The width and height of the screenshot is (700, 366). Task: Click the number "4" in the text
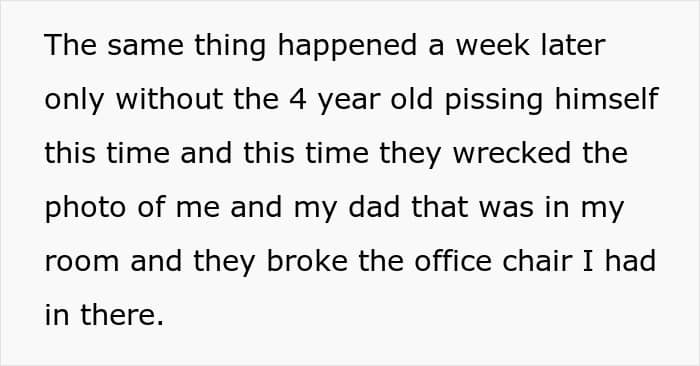298,100
